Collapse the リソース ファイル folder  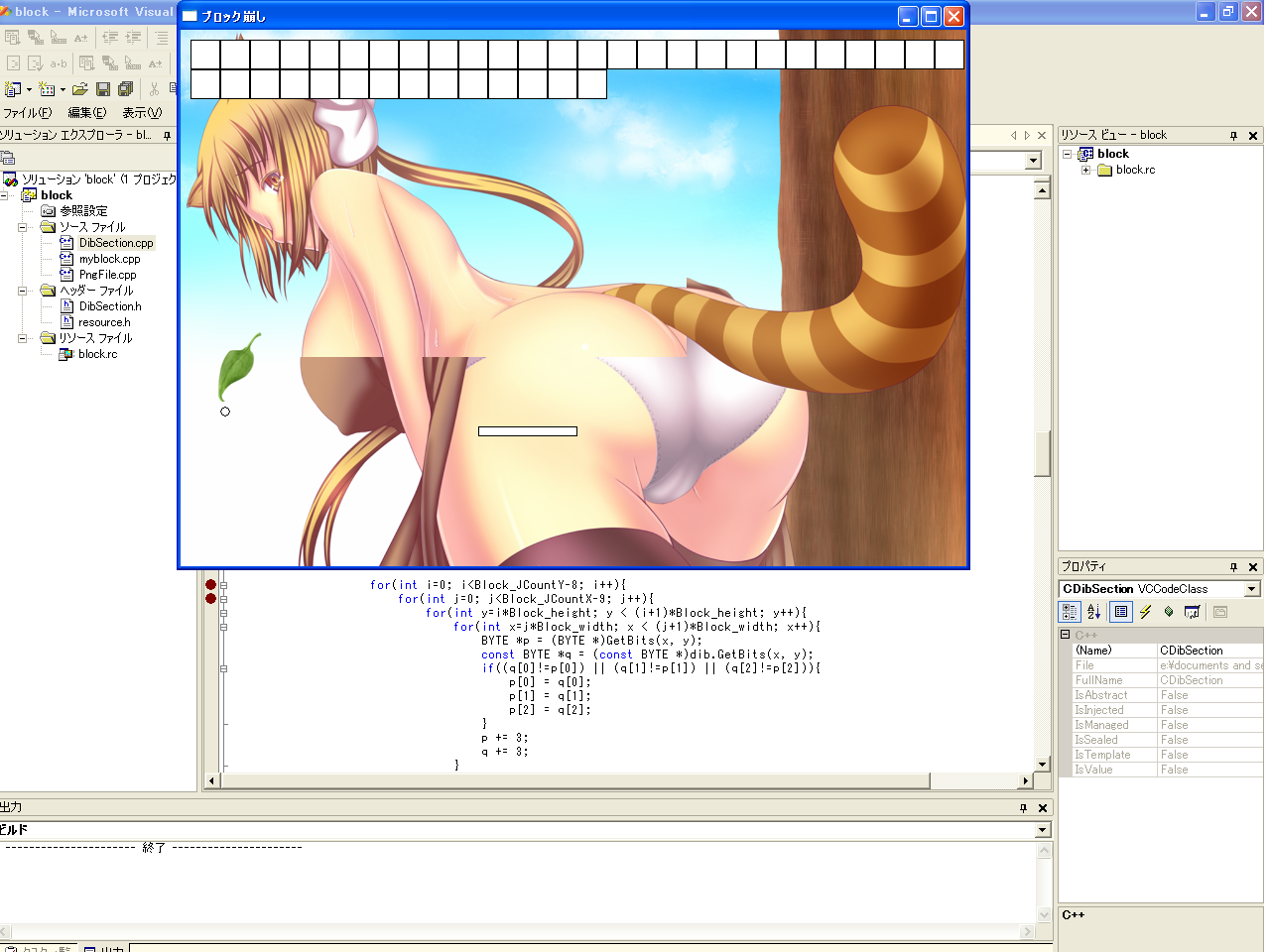coord(22,338)
